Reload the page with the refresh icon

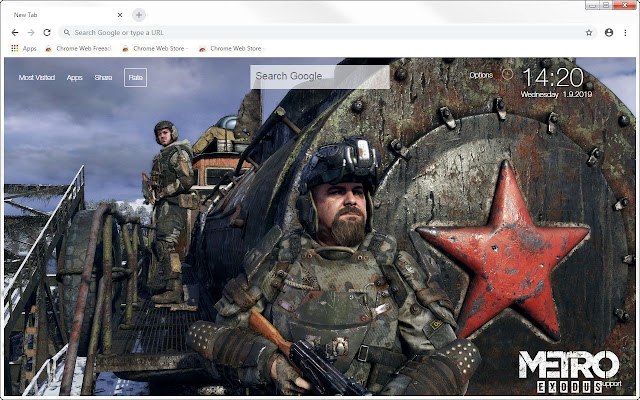47,32
